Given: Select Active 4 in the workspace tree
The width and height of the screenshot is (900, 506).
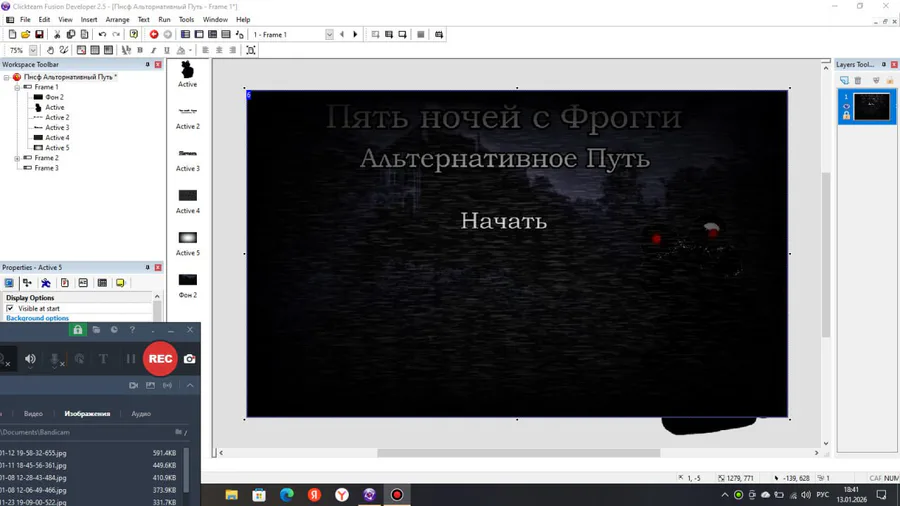Looking at the screenshot, I should [57, 138].
